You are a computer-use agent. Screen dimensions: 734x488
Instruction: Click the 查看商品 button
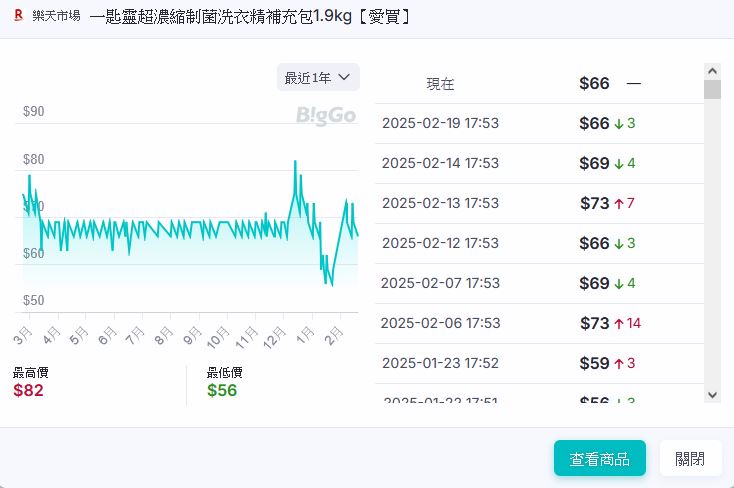coord(599,459)
